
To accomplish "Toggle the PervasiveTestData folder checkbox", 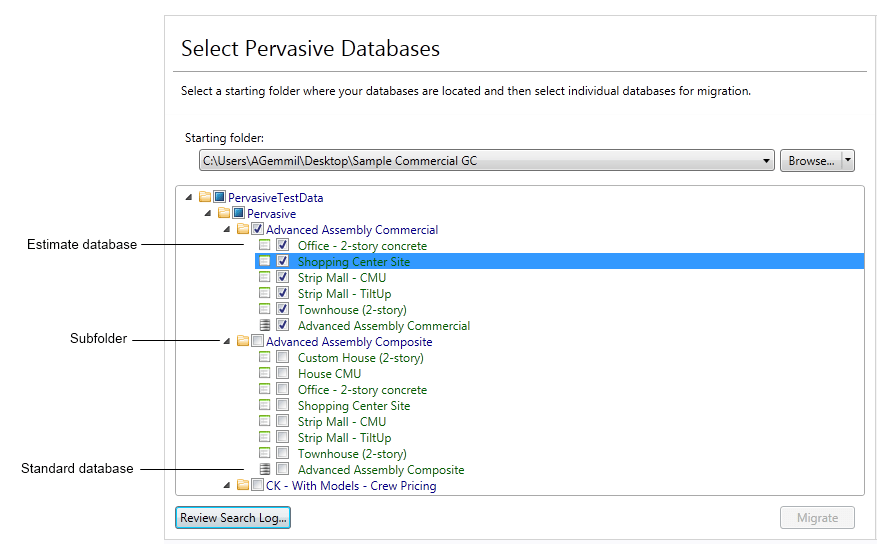I will [x=220, y=197].
